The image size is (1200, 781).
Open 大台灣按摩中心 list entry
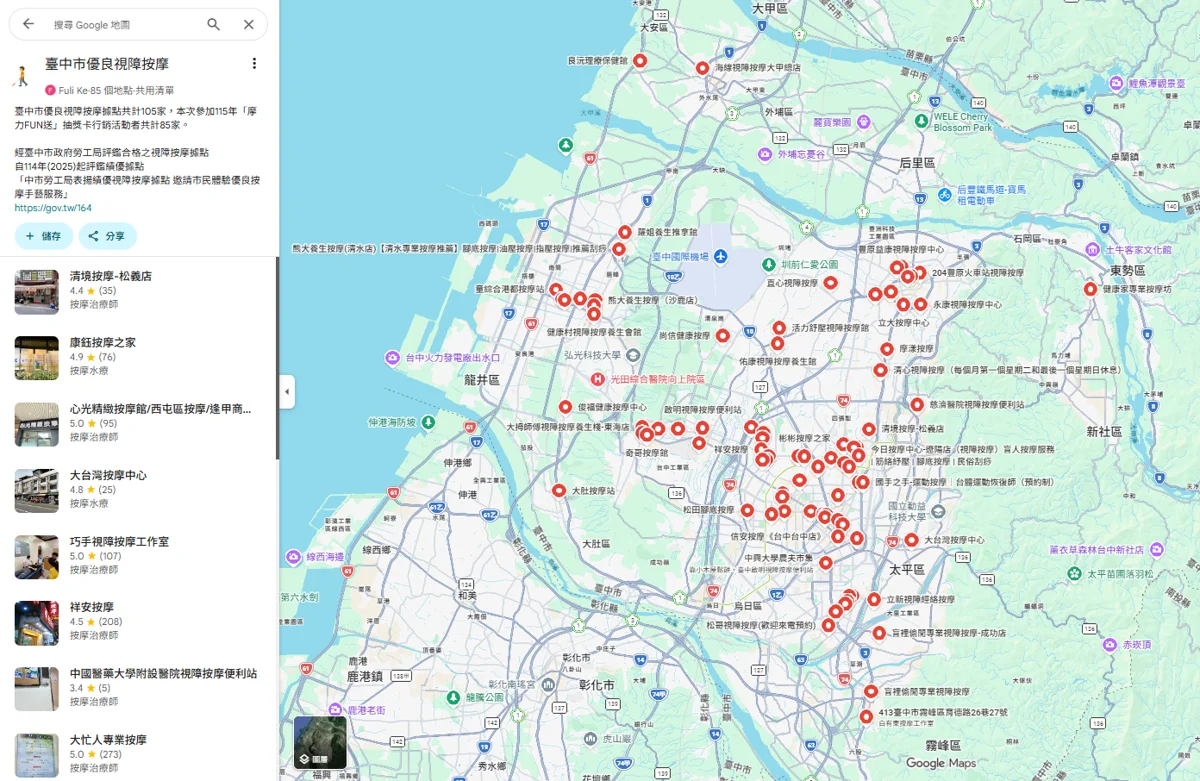pos(139,490)
